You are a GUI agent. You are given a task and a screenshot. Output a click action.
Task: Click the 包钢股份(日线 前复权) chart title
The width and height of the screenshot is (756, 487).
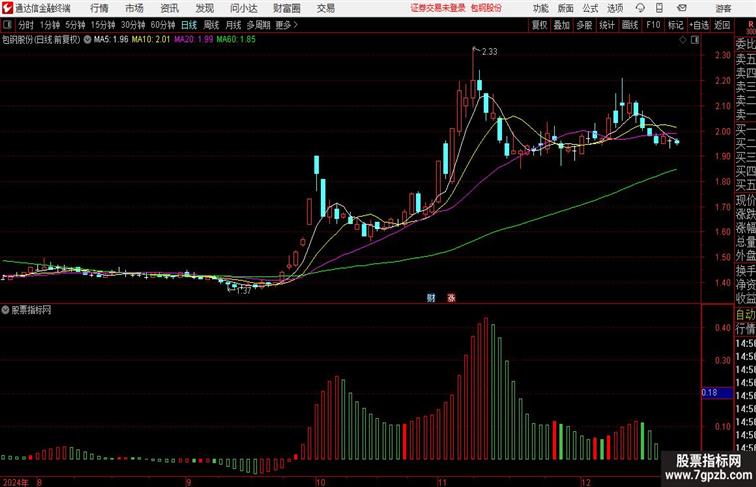pyautogui.click(x=41, y=40)
